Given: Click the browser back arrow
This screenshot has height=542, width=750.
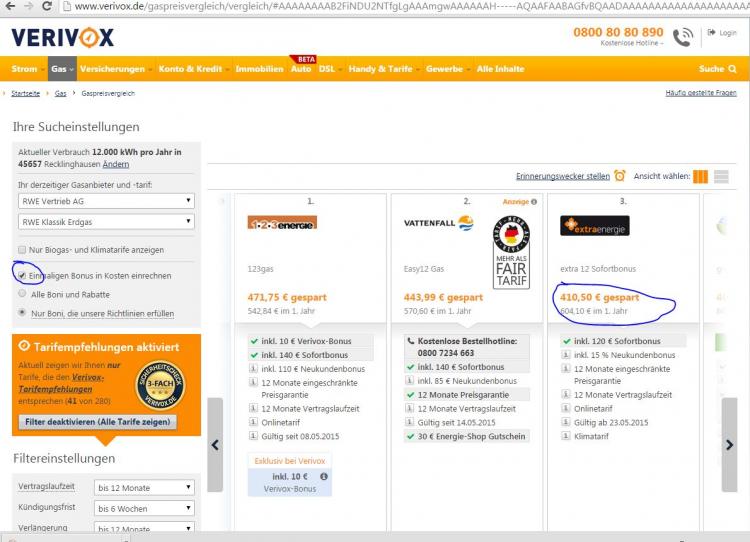Looking at the screenshot, I should click(x=9, y=6).
